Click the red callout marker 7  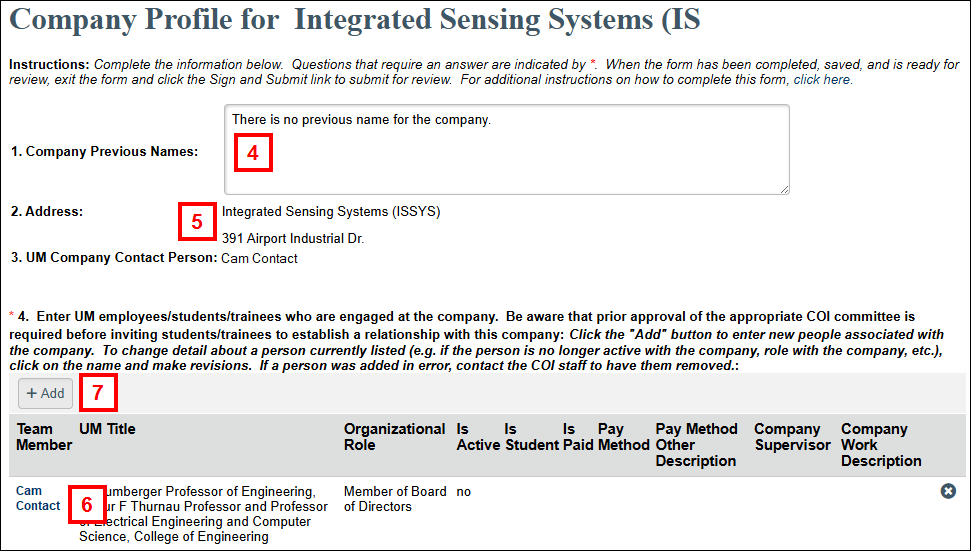click(98, 393)
